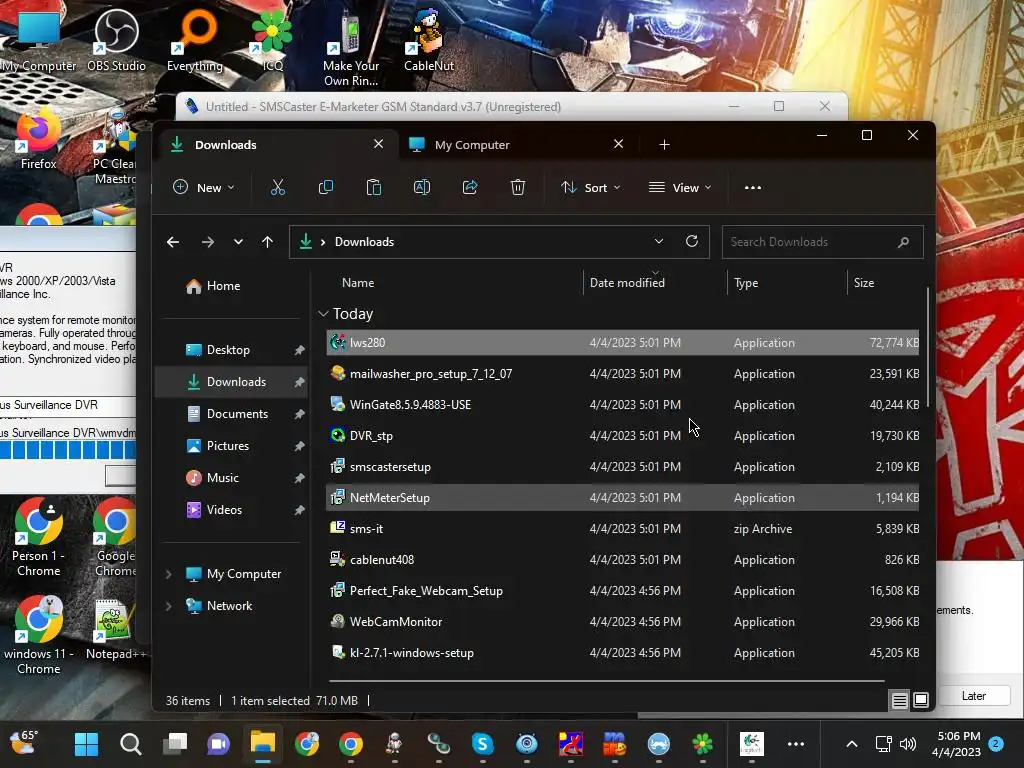Collapse the Today group
The height and width of the screenshot is (768, 1024).
323,314
